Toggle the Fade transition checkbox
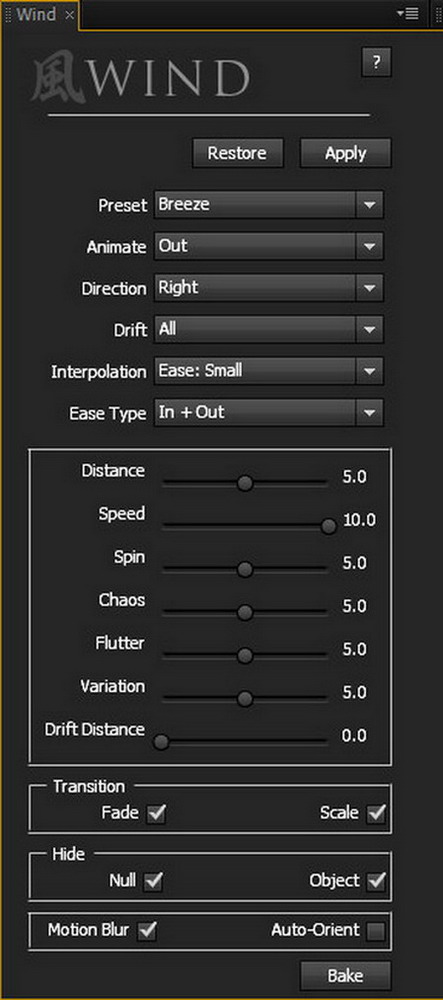The width and height of the screenshot is (443, 1000). pyautogui.click(x=156, y=814)
